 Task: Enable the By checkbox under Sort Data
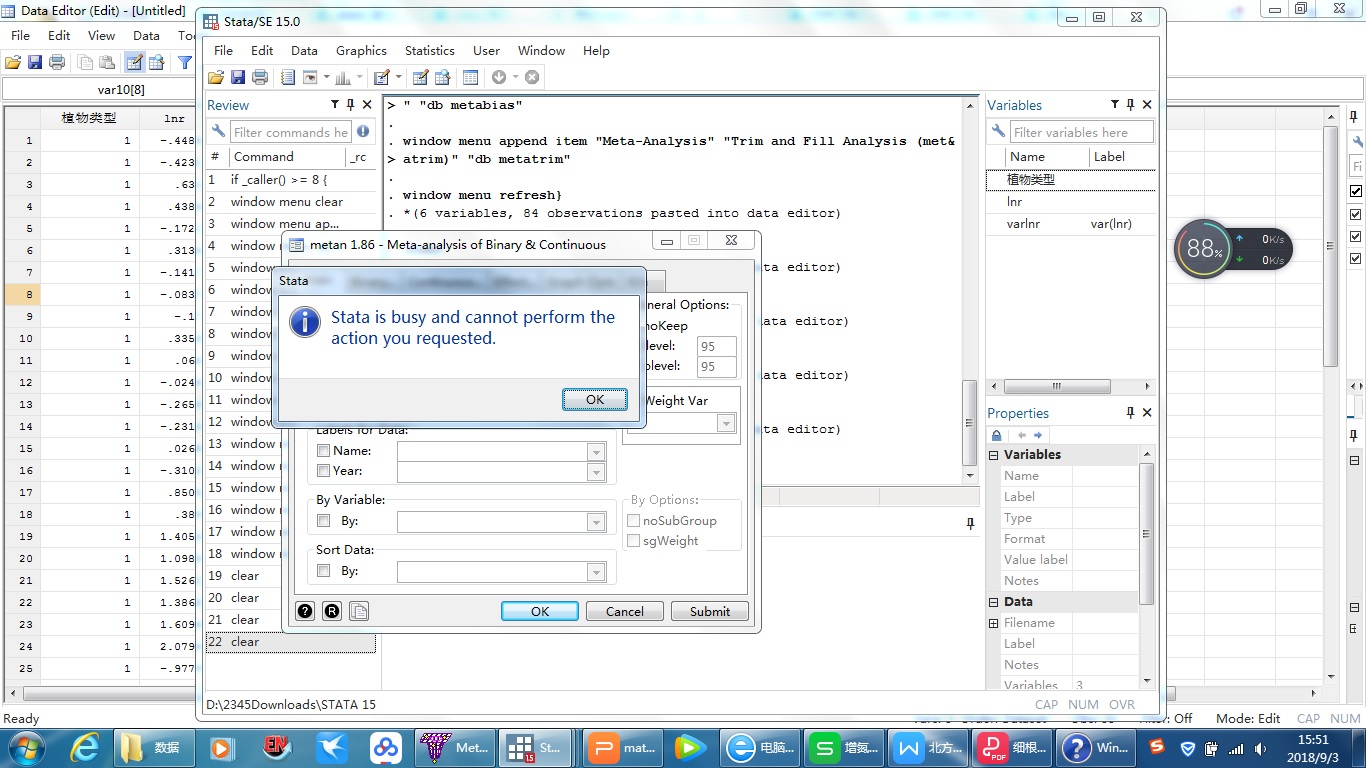point(323,571)
